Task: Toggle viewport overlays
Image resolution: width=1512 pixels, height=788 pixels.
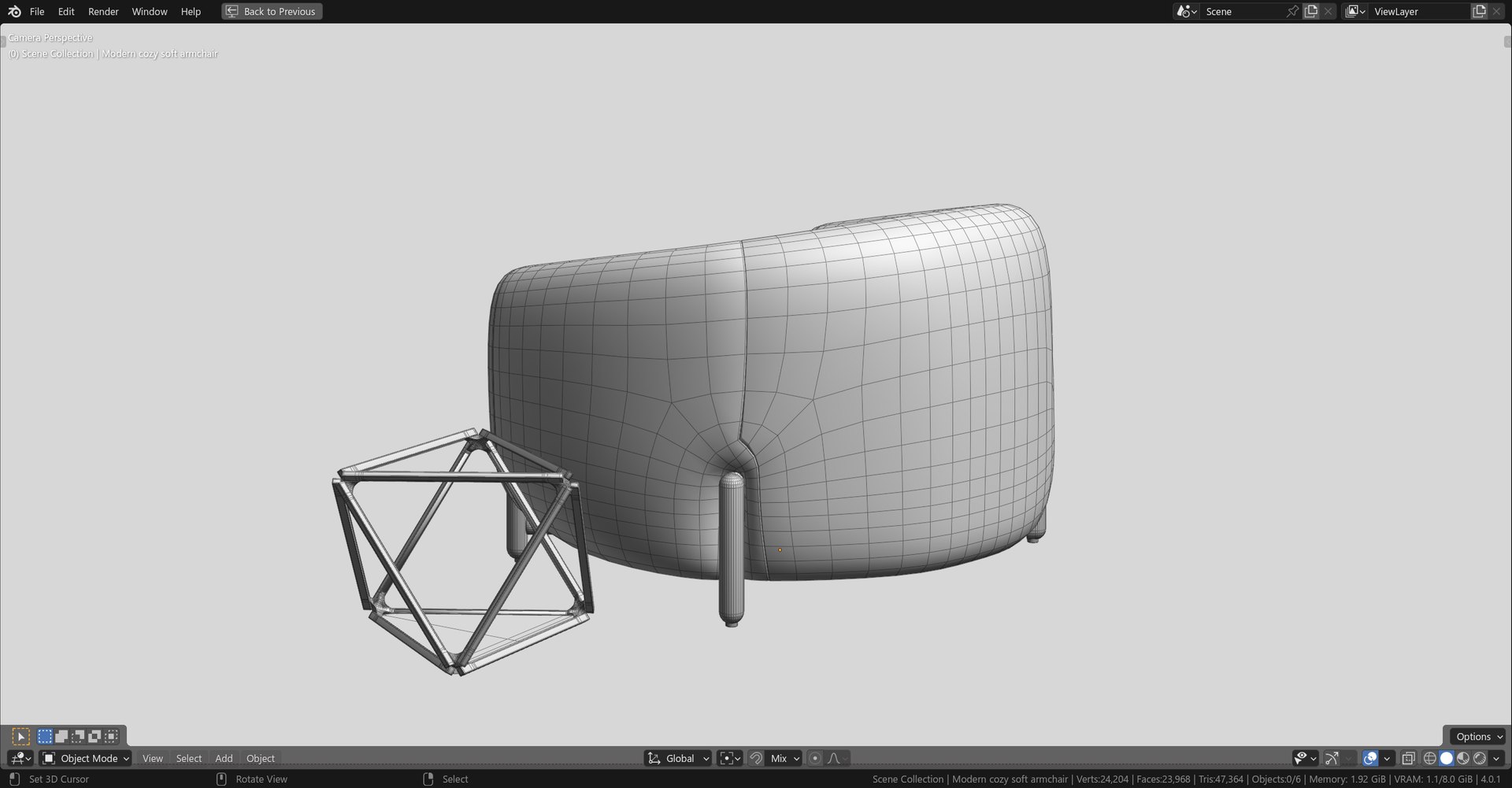Action: click(1370, 758)
